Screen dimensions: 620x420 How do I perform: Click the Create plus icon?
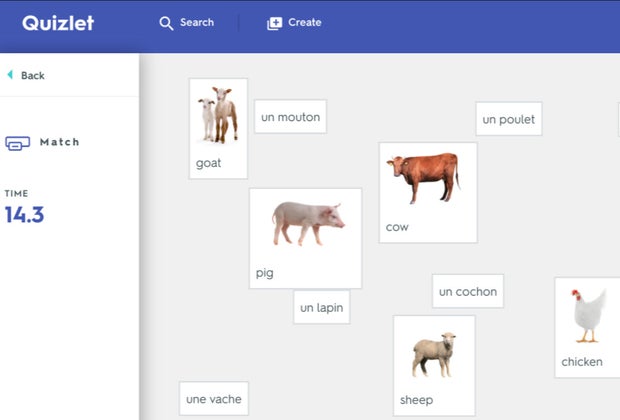pyautogui.click(x=275, y=23)
